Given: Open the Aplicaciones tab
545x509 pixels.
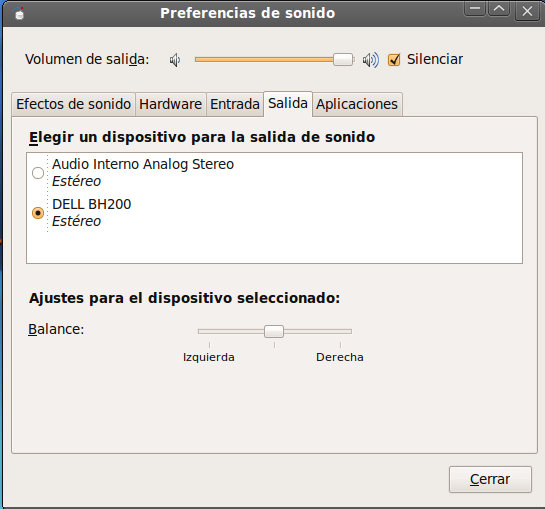Looking at the screenshot, I should coord(357,104).
